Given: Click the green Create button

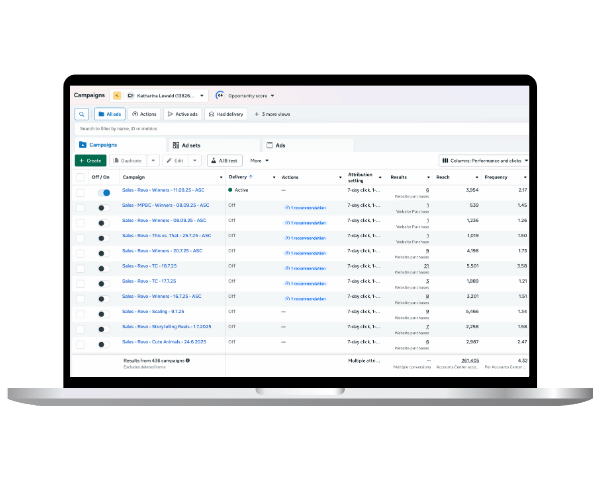Looking at the screenshot, I should tap(90, 160).
